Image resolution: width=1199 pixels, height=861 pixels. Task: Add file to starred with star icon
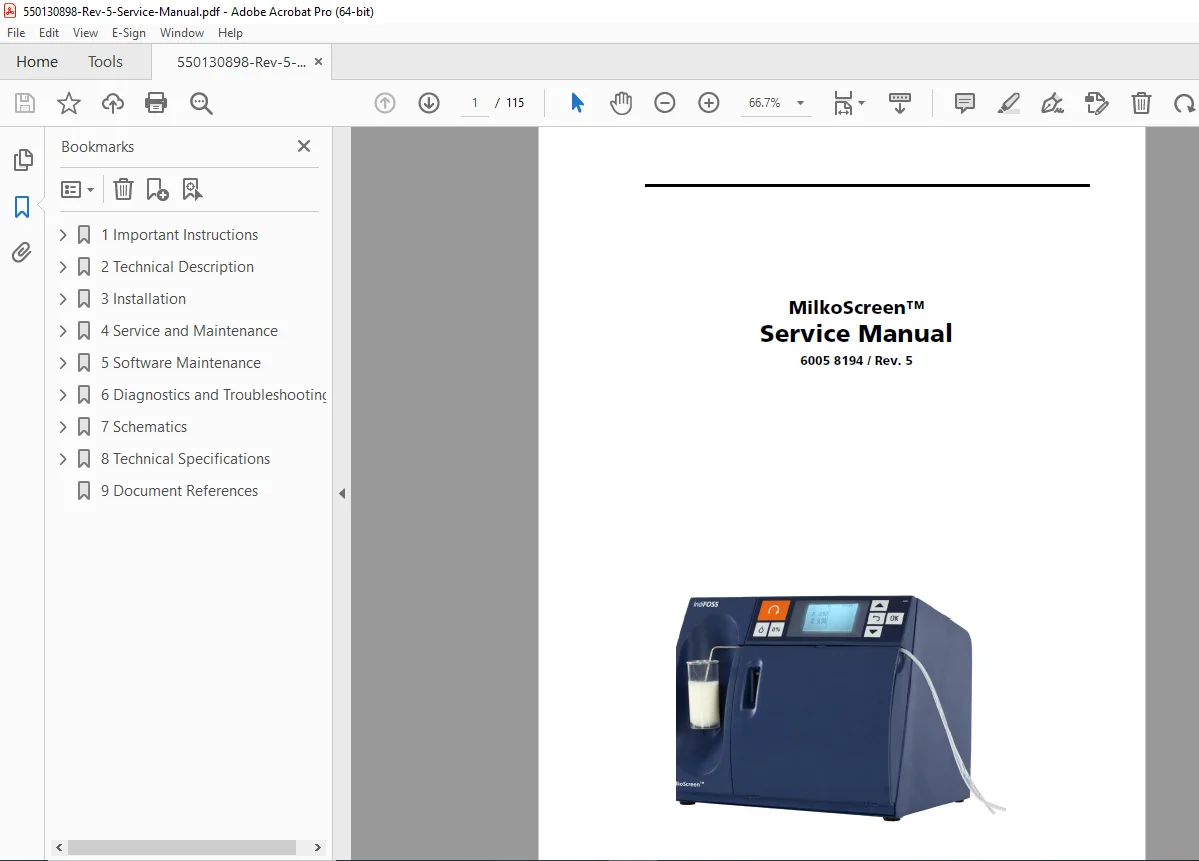pyautogui.click(x=69, y=102)
